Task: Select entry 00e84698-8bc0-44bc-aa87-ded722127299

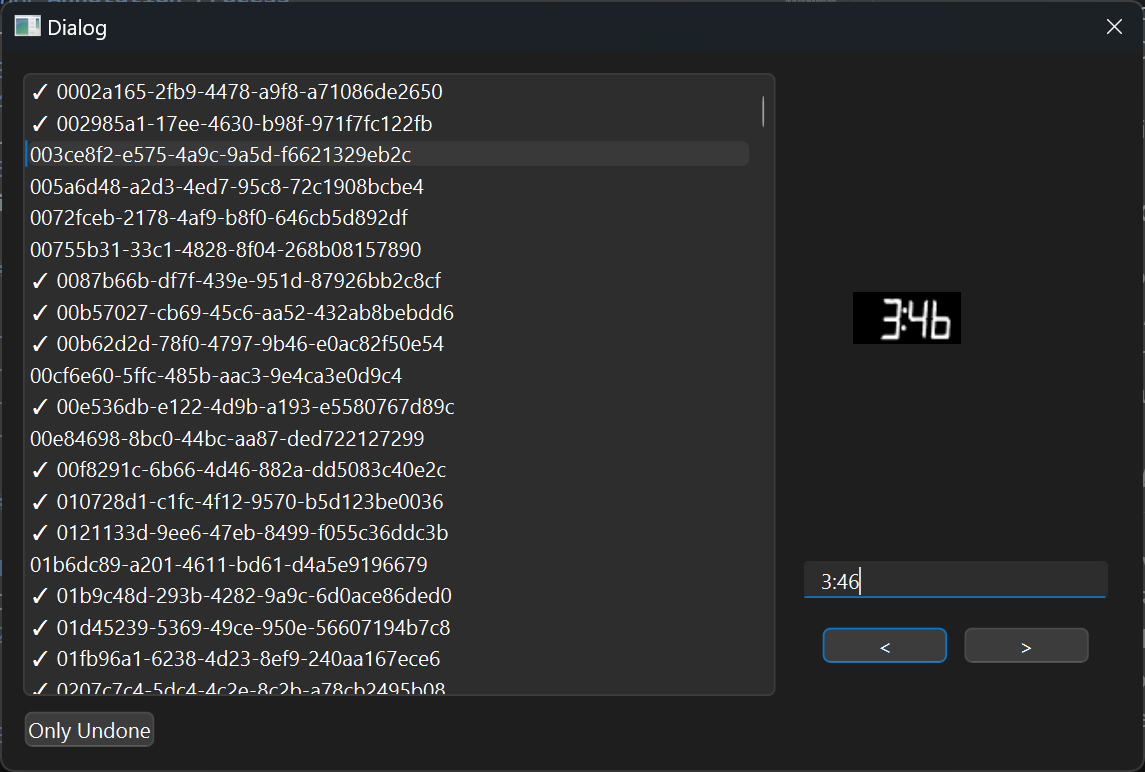Action: [388, 438]
